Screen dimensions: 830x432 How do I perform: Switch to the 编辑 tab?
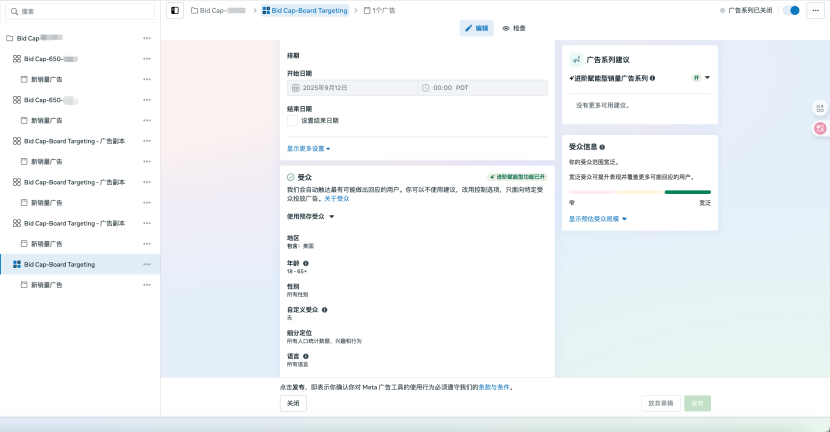point(476,28)
